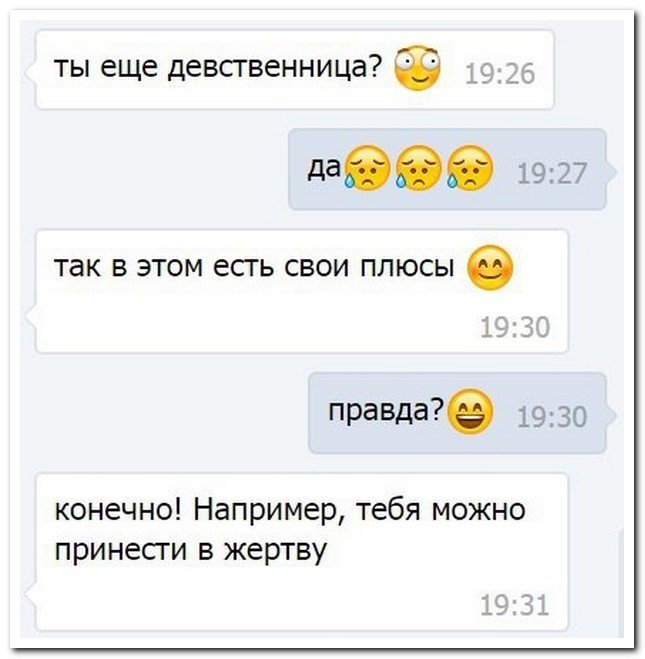Click the 19:27 timestamp

[x=552, y=174]
